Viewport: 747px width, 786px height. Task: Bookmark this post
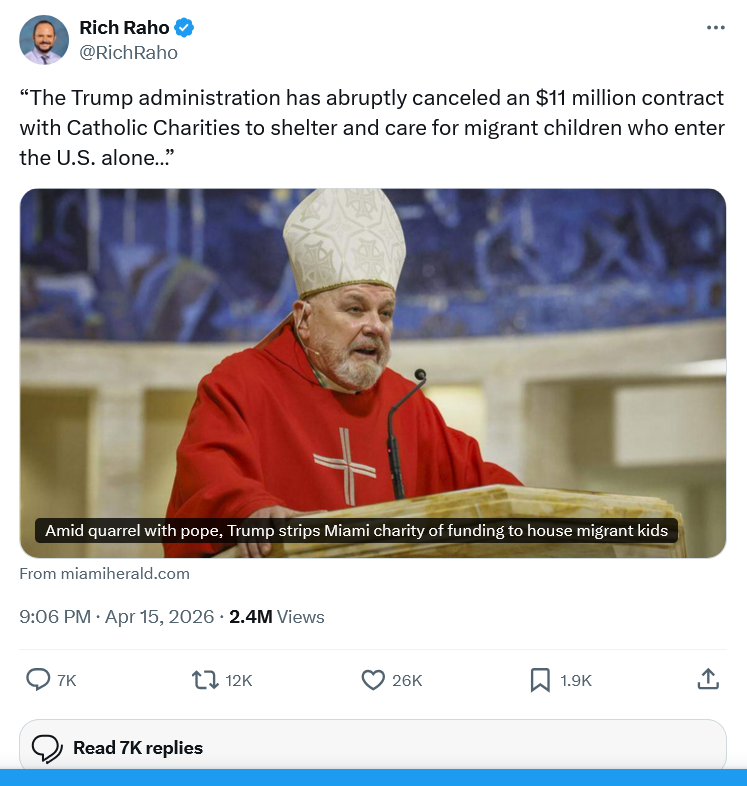(540, 680)
